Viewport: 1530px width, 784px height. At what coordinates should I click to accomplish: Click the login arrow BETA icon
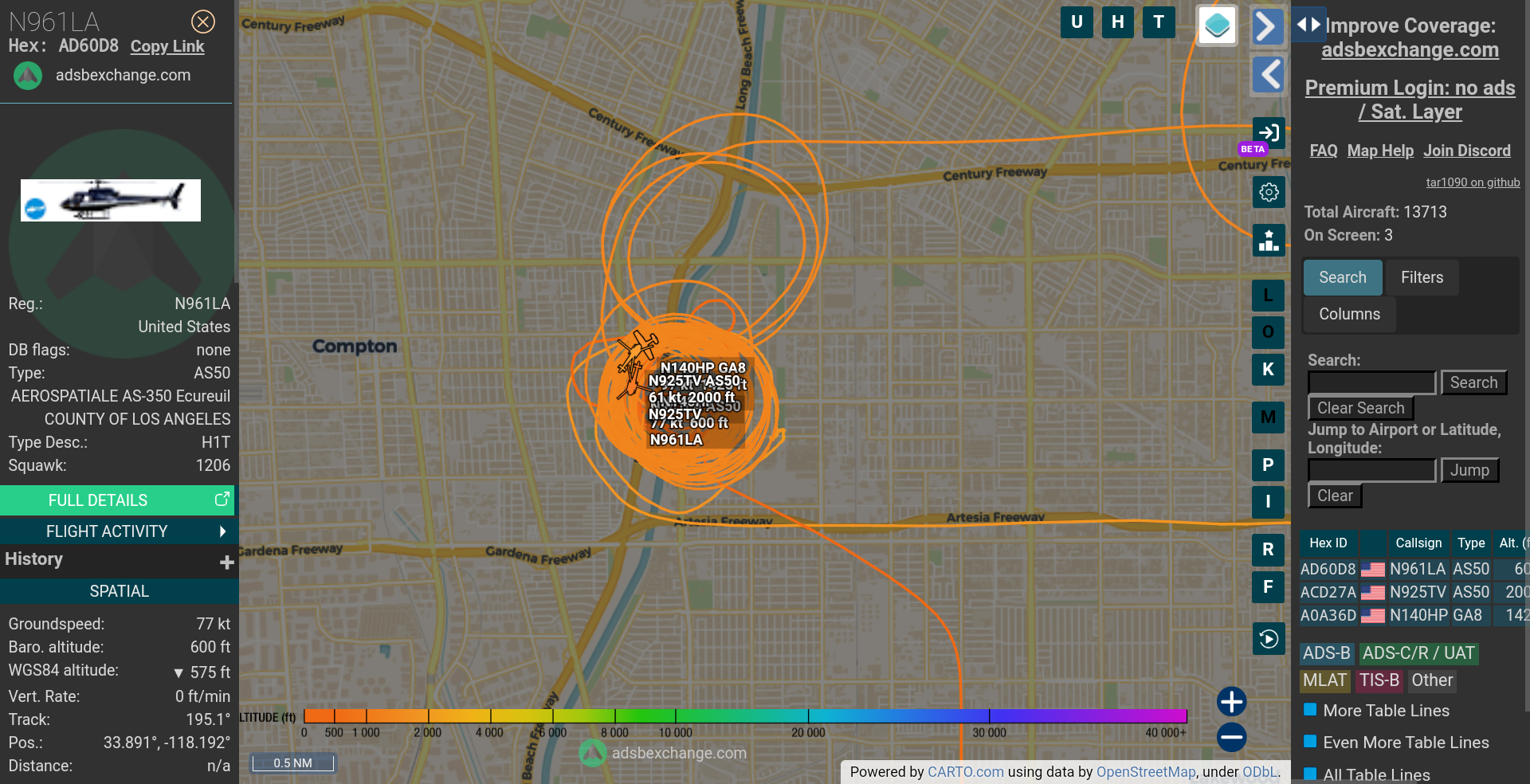[1269, 133]
